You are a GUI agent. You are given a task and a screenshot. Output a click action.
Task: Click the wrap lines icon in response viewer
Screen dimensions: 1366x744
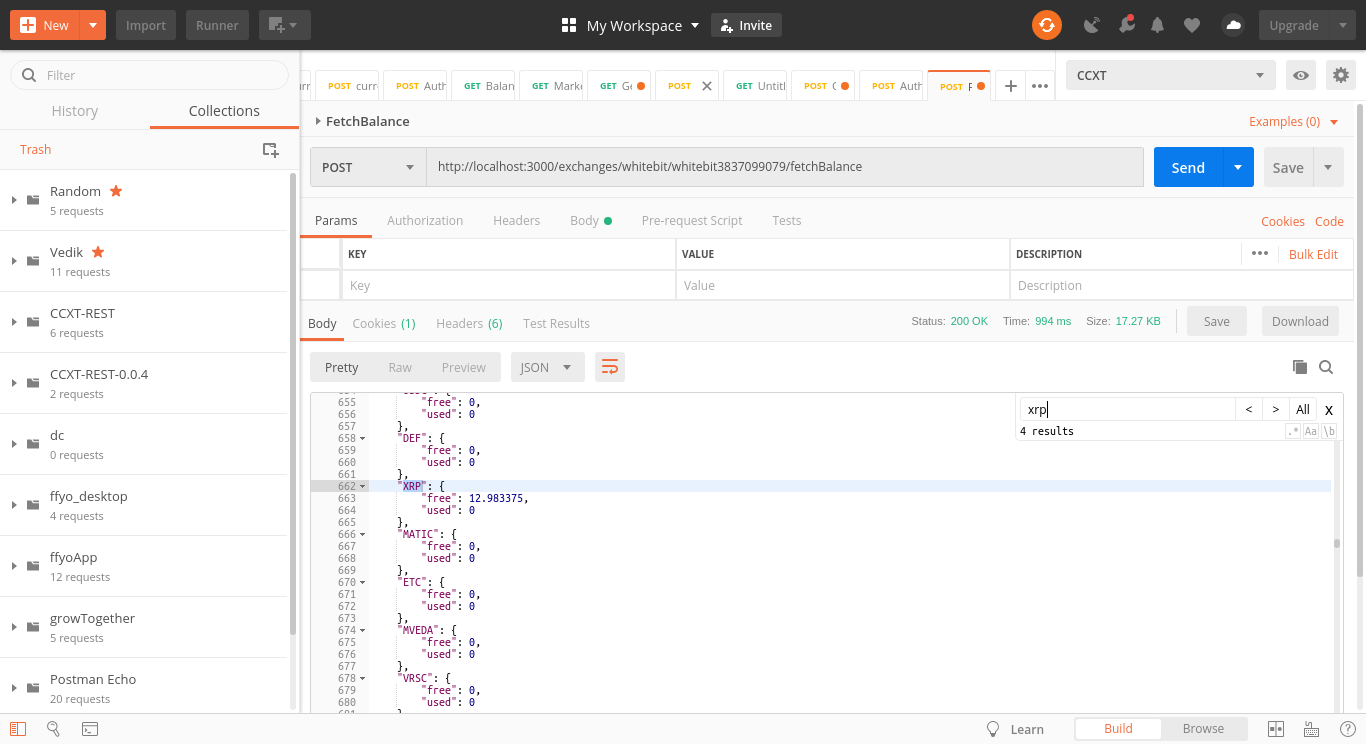[x=609, y=367]
